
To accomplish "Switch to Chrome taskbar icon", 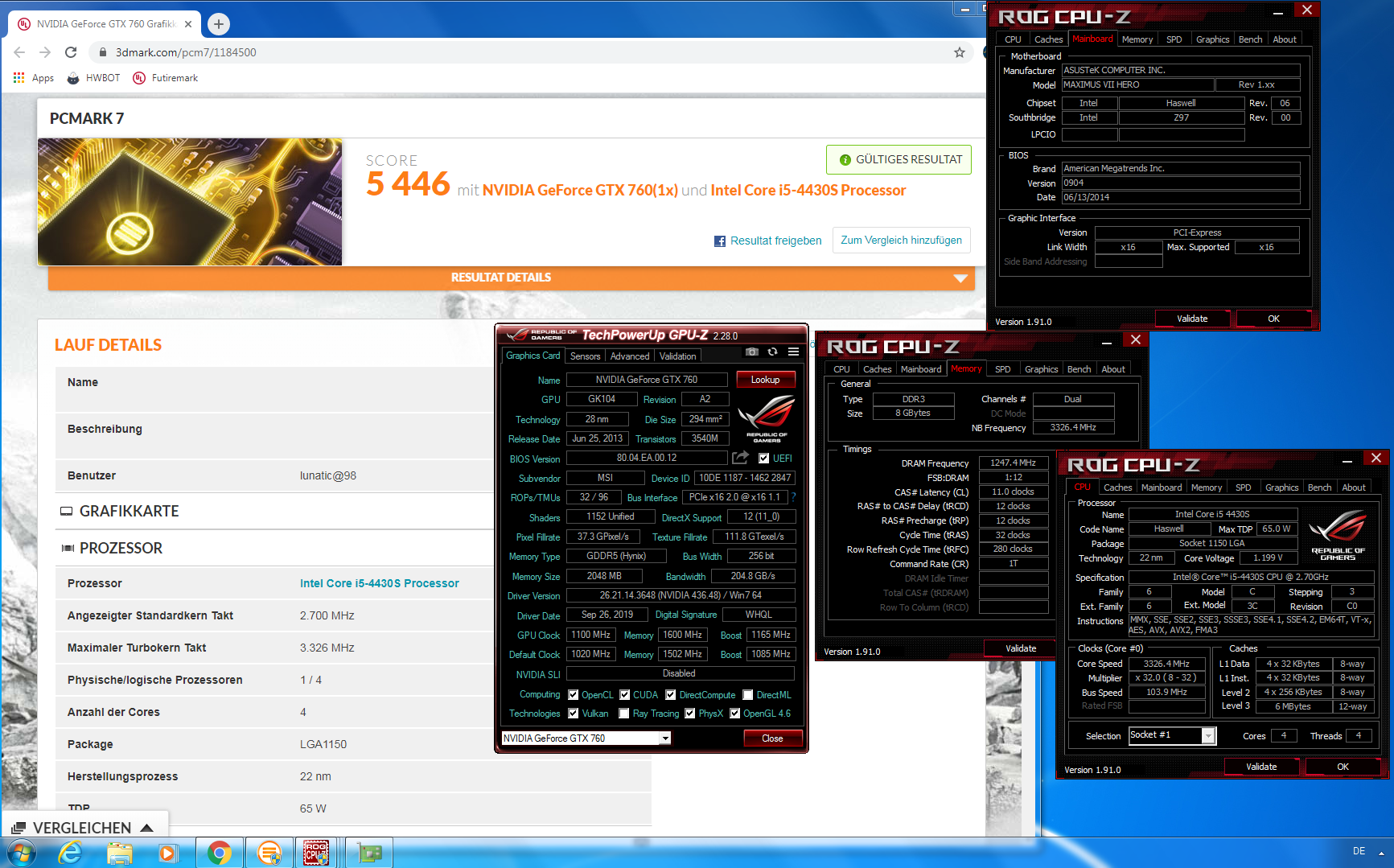I will tap(220, 852).
